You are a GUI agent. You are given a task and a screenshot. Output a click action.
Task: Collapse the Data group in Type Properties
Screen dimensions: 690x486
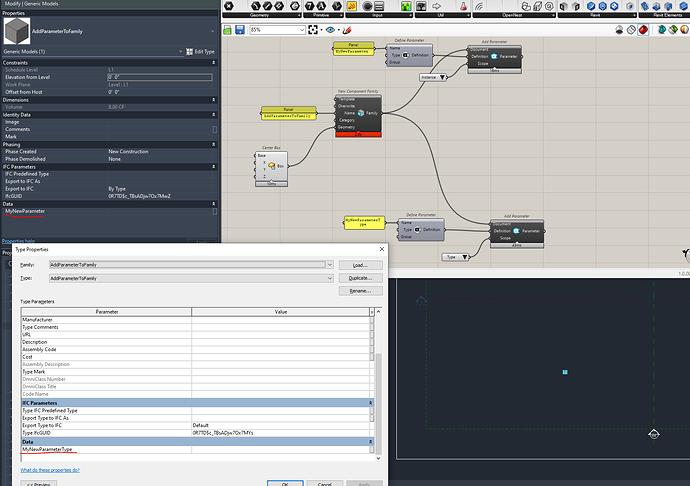point(371,442)
